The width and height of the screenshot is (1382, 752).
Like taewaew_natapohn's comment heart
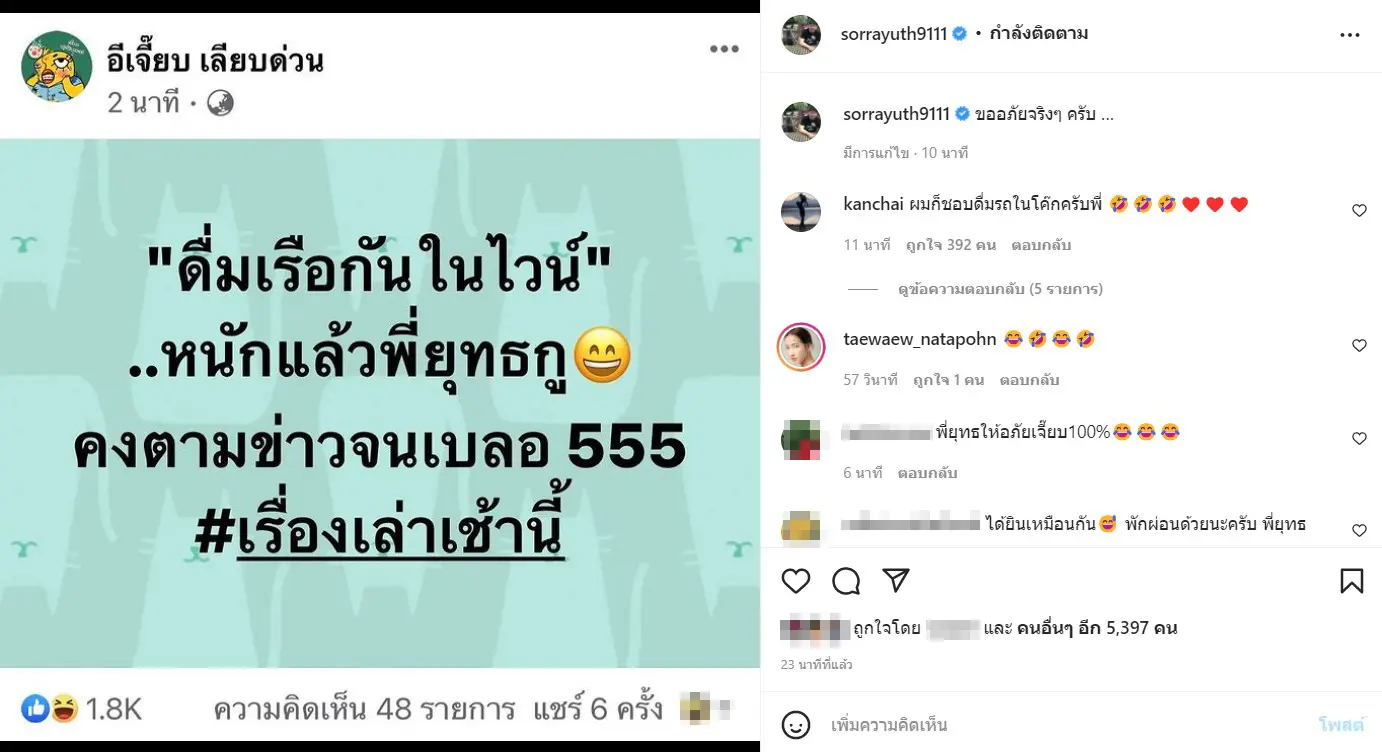click(x=1359, y=345)
